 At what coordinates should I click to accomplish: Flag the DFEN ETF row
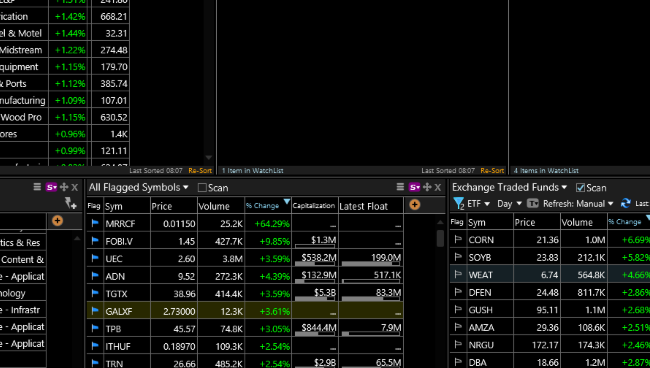point(458,292)
